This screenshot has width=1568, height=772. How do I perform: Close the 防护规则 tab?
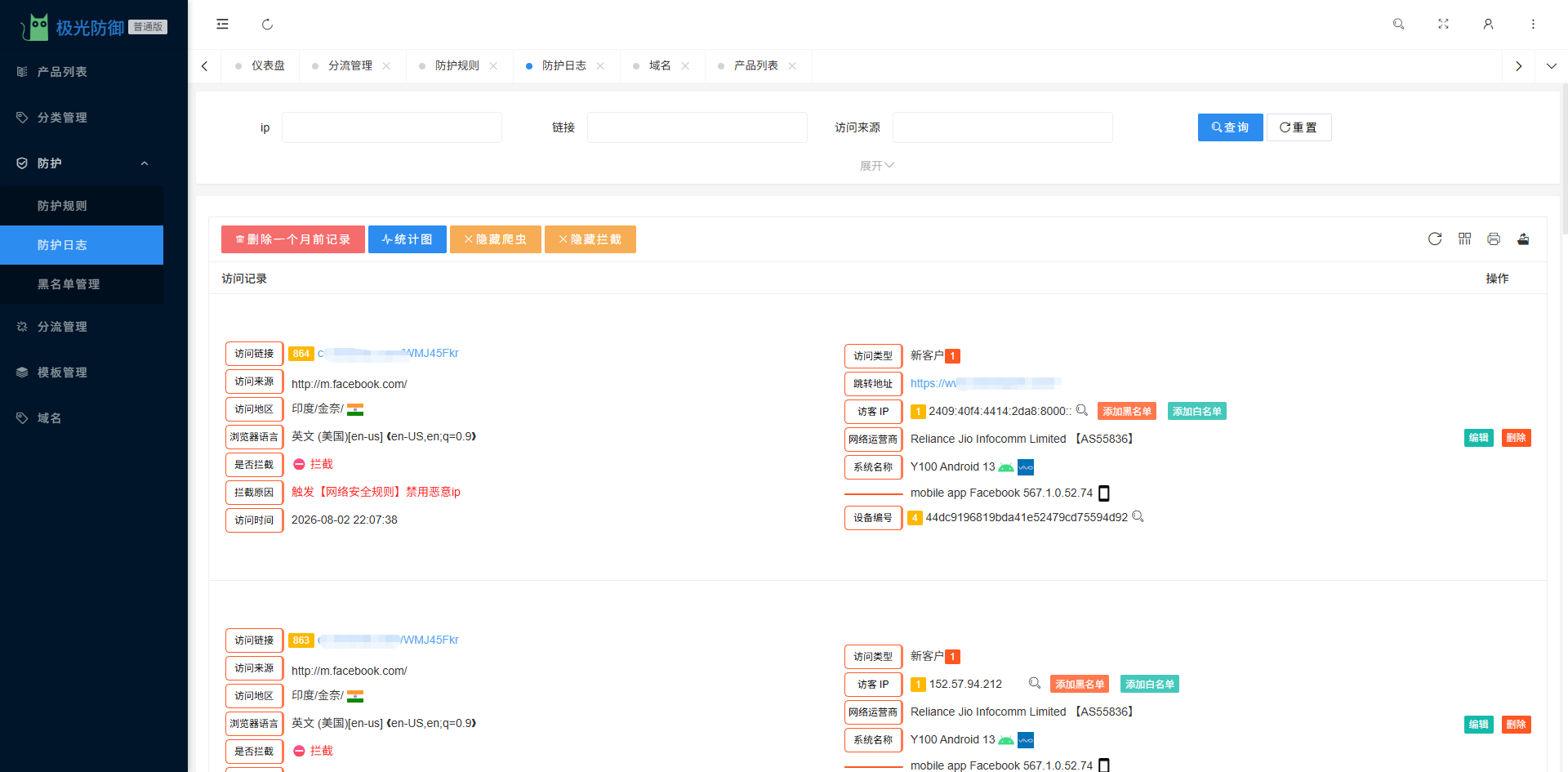point(493,66)
